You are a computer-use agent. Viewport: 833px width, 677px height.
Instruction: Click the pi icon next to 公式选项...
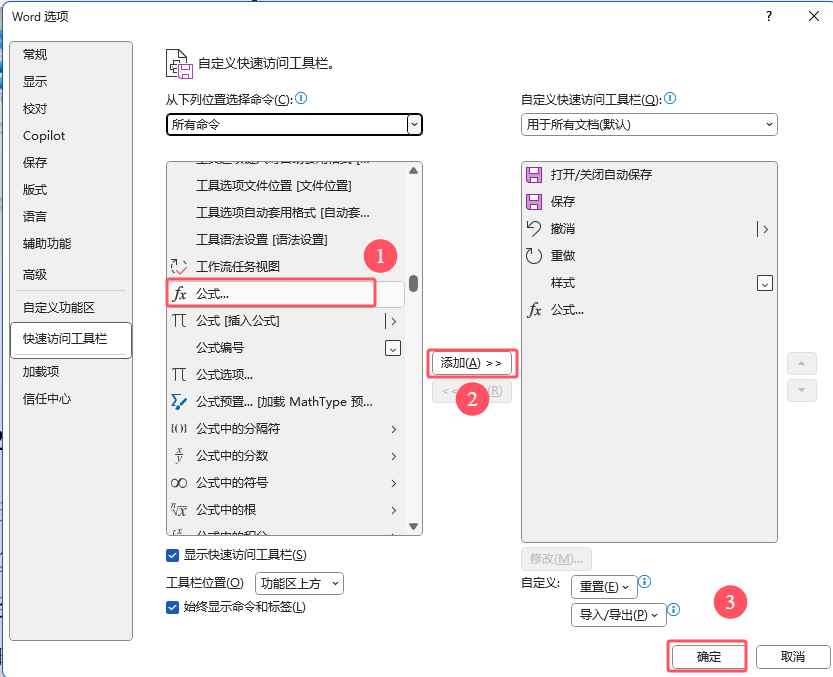coord(179,375)
